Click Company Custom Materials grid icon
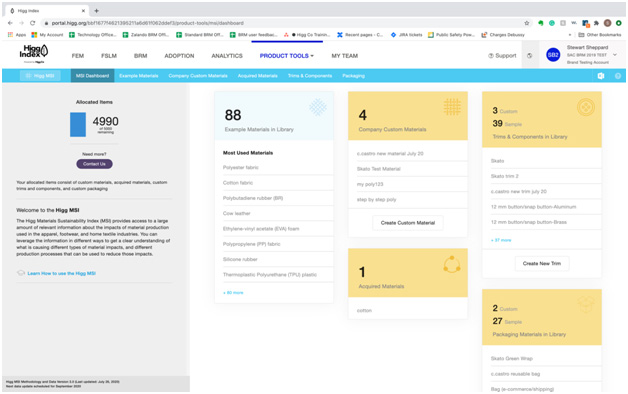 (452, 107)
